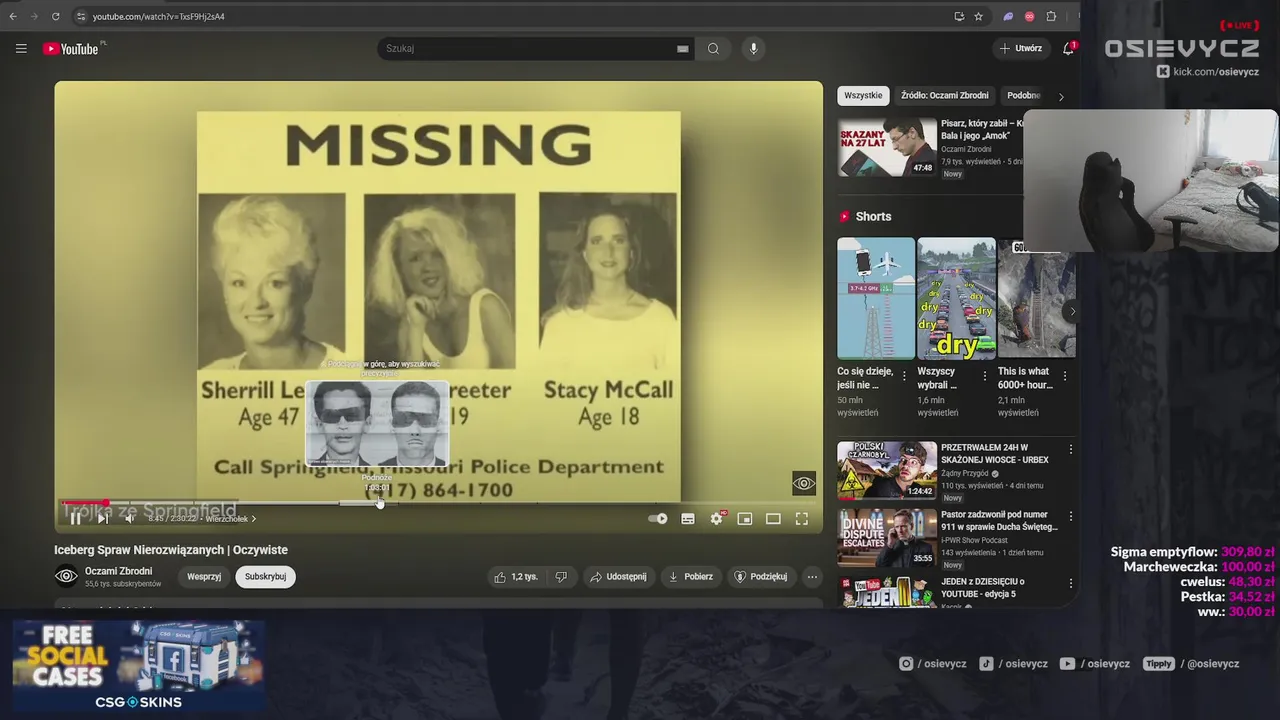Toggle subtitles in the player

pyautogui.click(x=688, y=518)
